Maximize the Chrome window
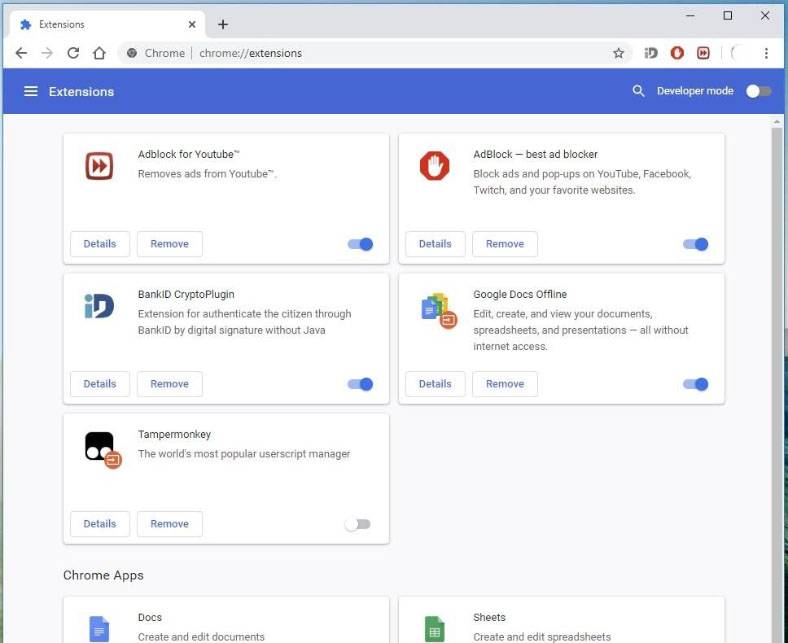The width and height of the screenshot is (788, 643). pyautogui.click(x=728, y=16)
